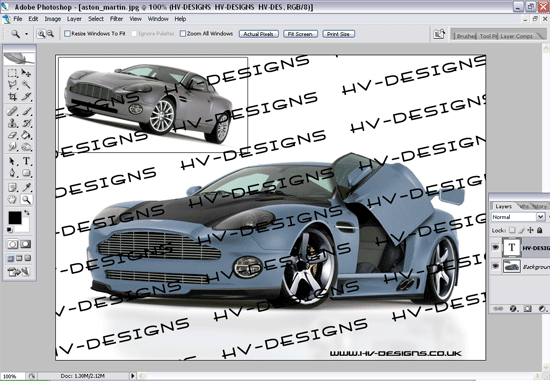Switch to black Full Screen Mode

(x=27, y=258)
